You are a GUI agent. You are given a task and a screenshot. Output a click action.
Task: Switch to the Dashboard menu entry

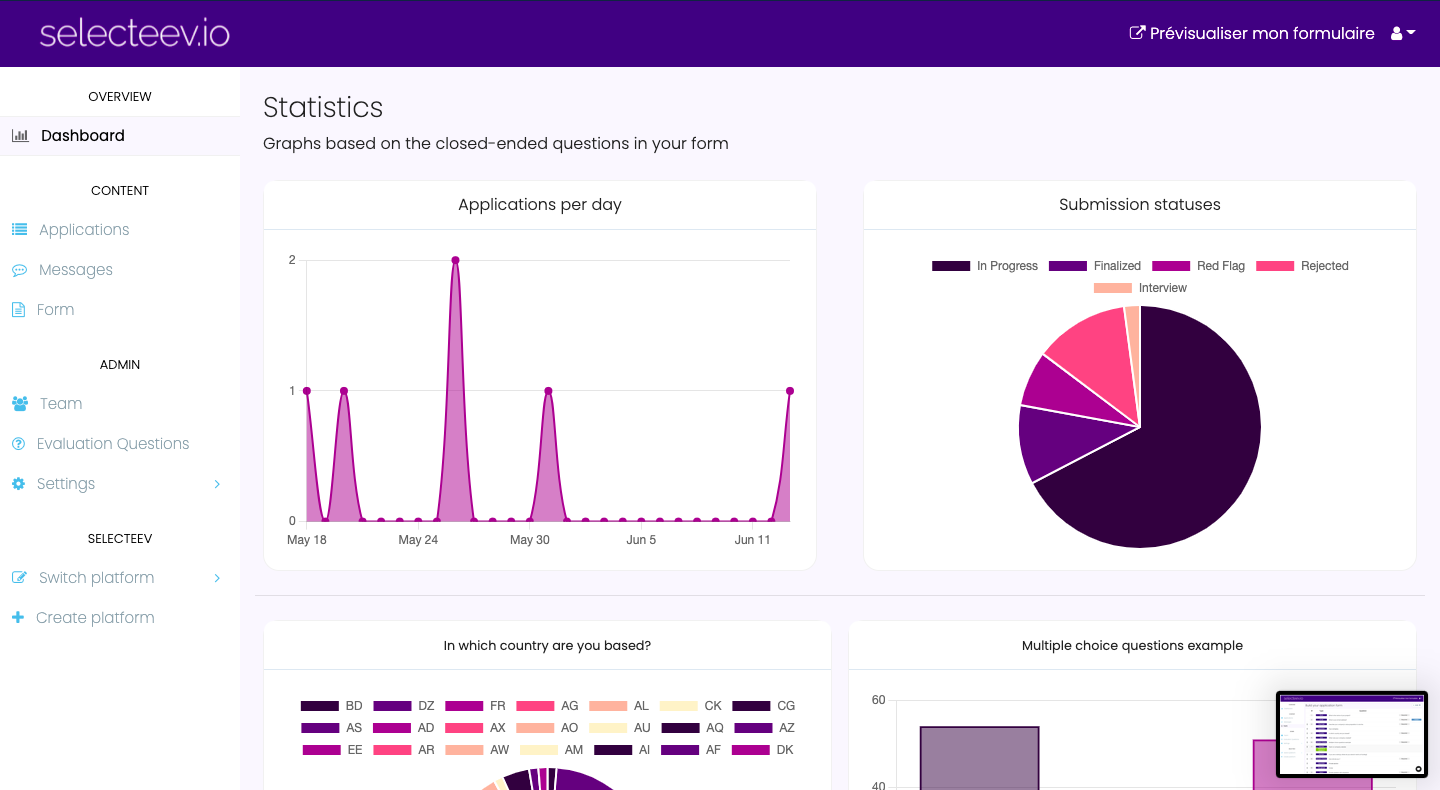(83, 135)
